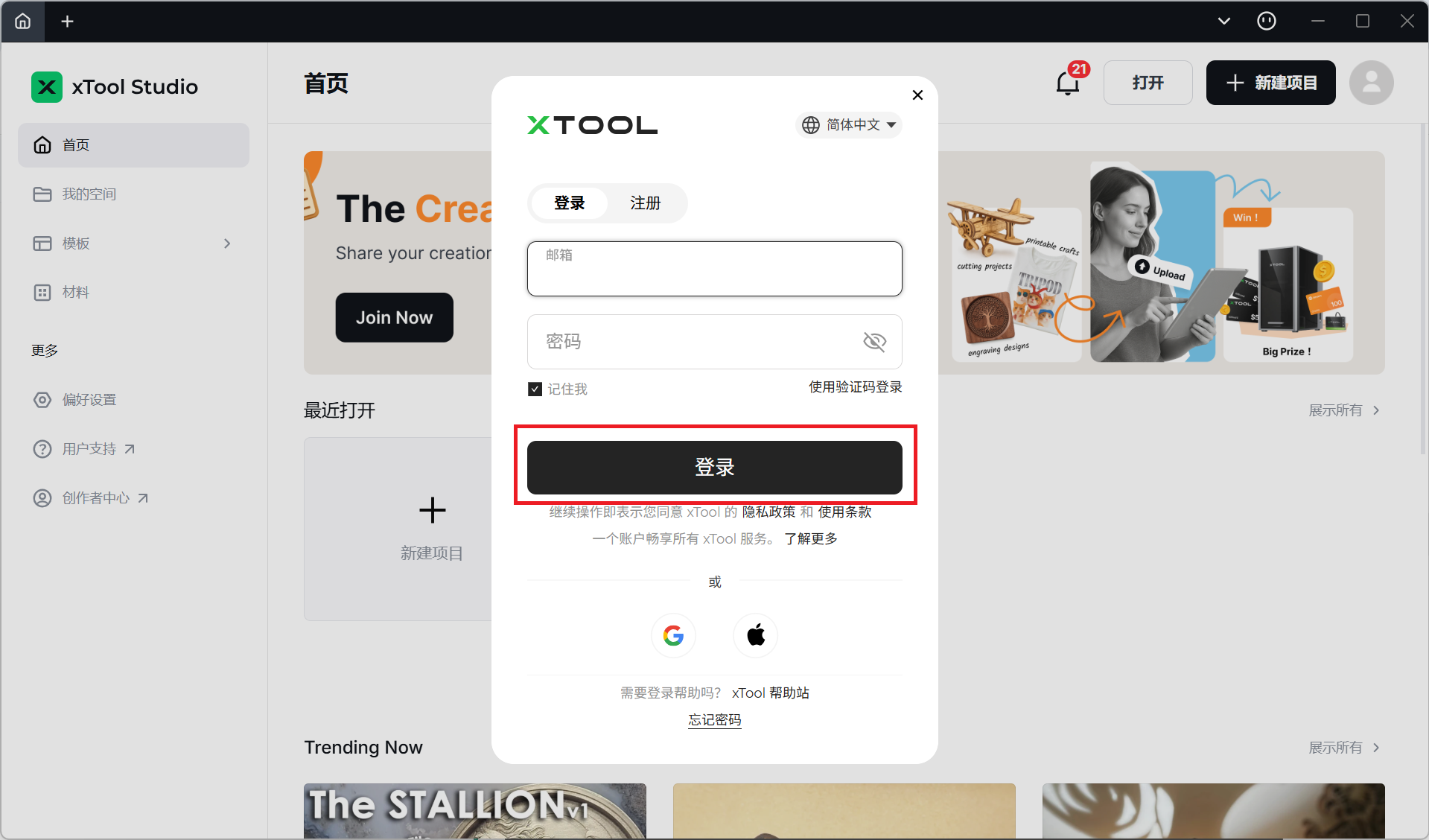Screen dimensions: 1429x840
Task: Open 我的空间 in the sidebar
Action: pos(89,194)
